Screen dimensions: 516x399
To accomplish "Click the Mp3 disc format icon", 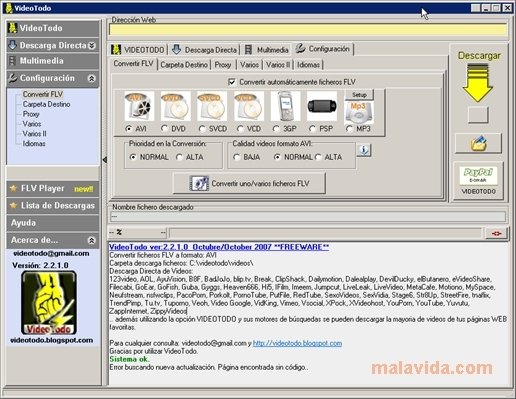I will [359, 112].
